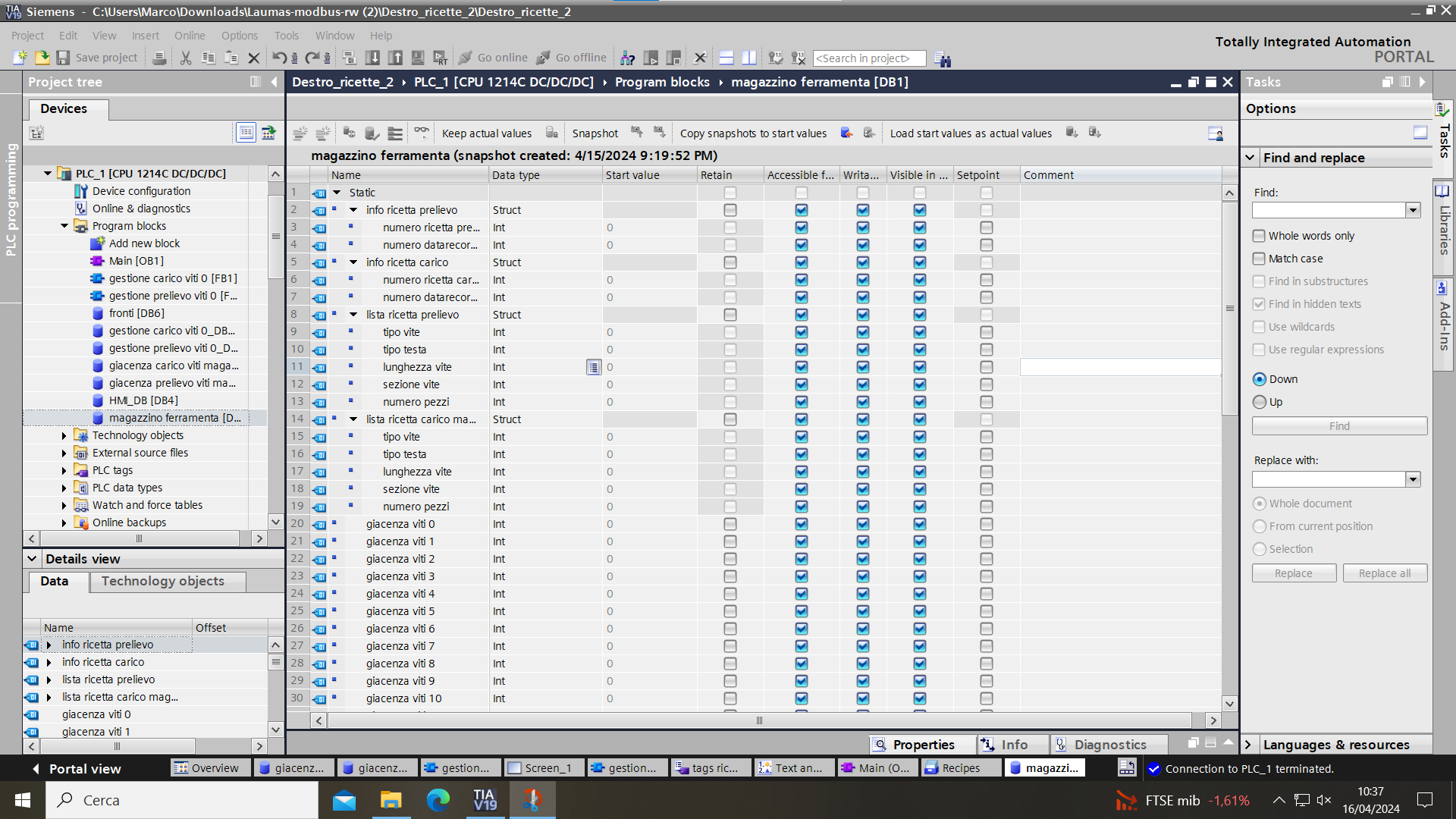Click the Undo arrow icon
Viewport: 1456px width, 819px height.
point(279,58)
